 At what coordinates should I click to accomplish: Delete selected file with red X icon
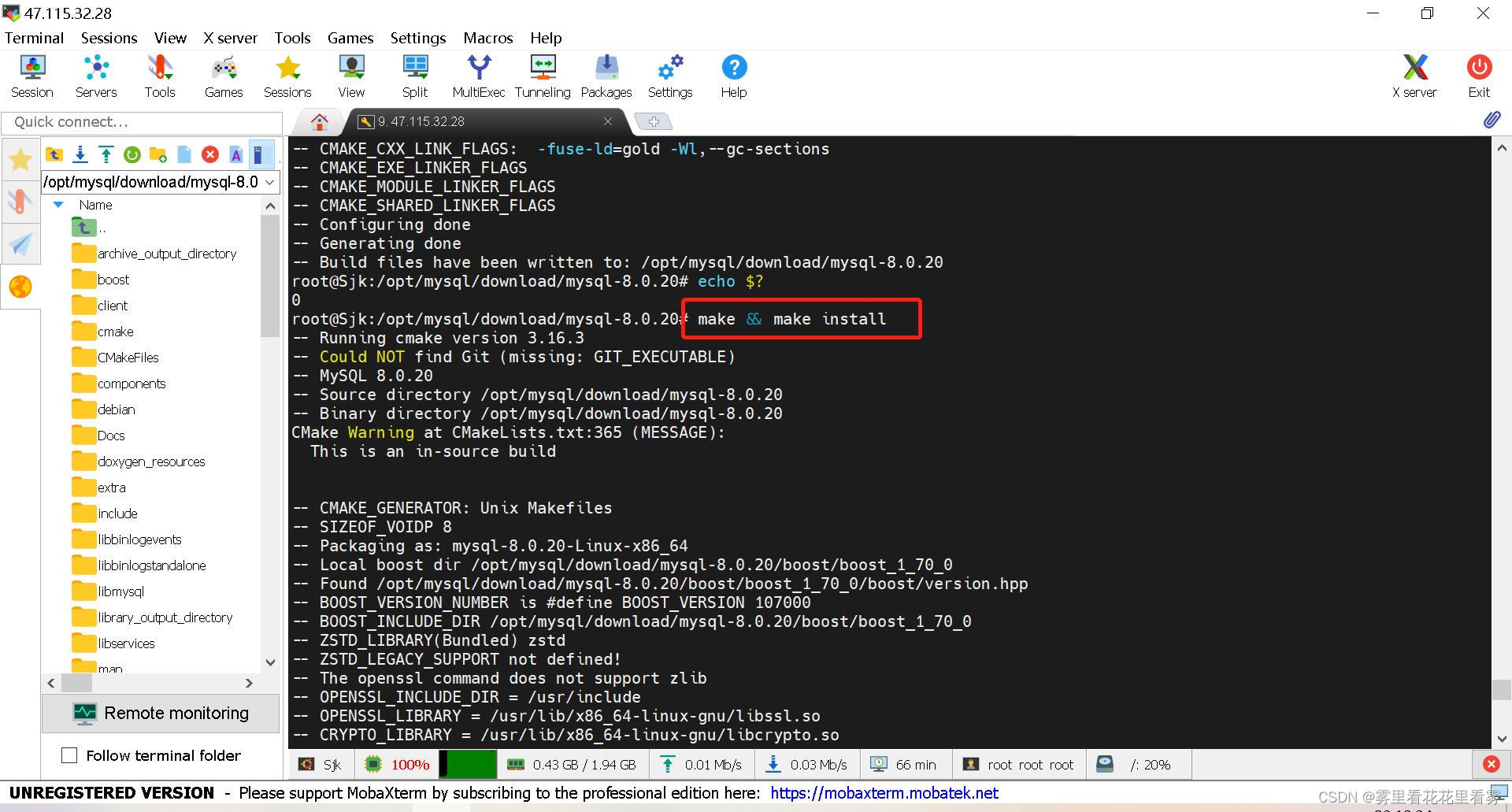pyautogui.click(x=210, y=154)
